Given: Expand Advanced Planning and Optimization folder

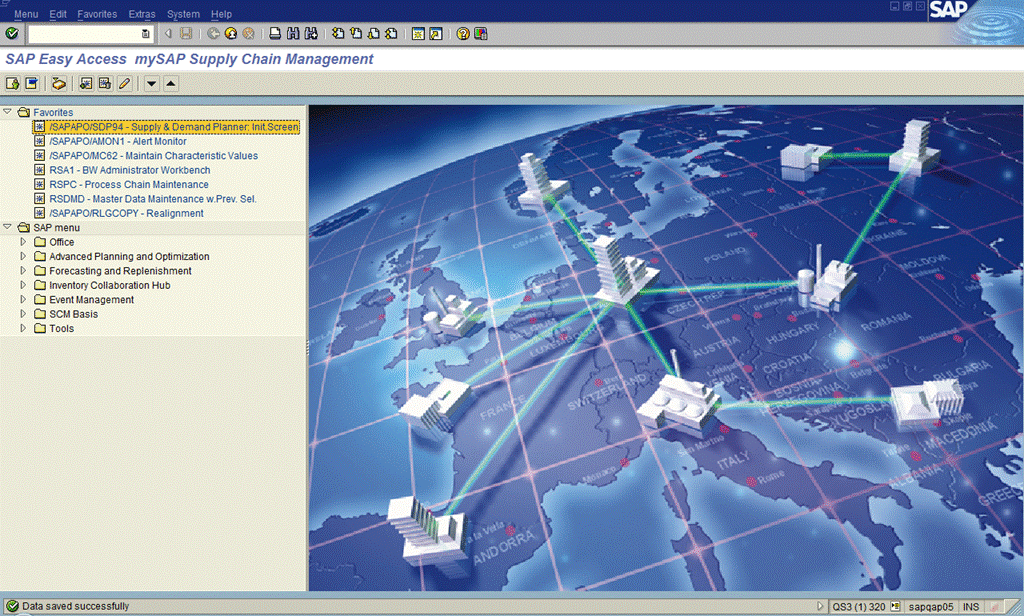Looking at the screenshot, I should tap(23, 256).
